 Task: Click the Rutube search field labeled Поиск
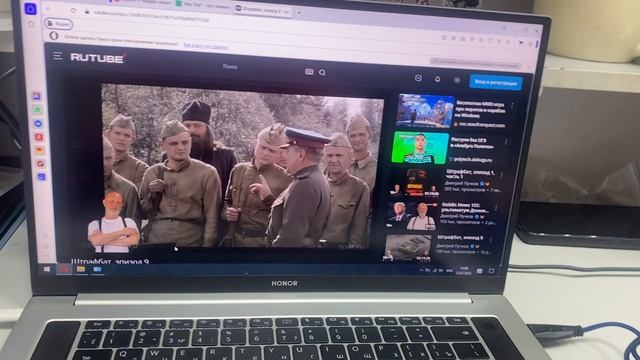(230, 67)
